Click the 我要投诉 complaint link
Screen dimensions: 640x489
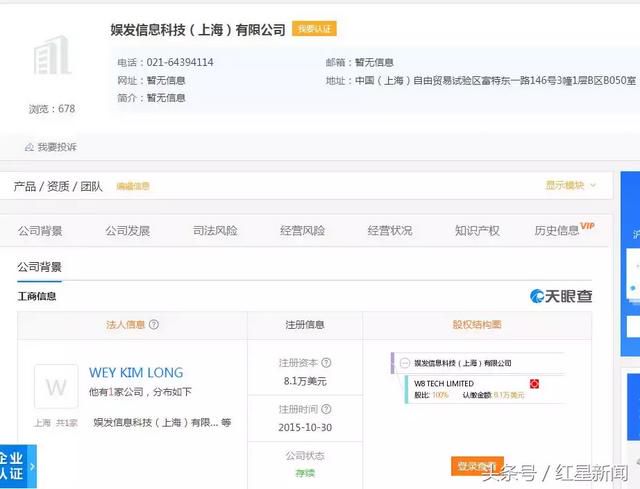tap(57, 147)
